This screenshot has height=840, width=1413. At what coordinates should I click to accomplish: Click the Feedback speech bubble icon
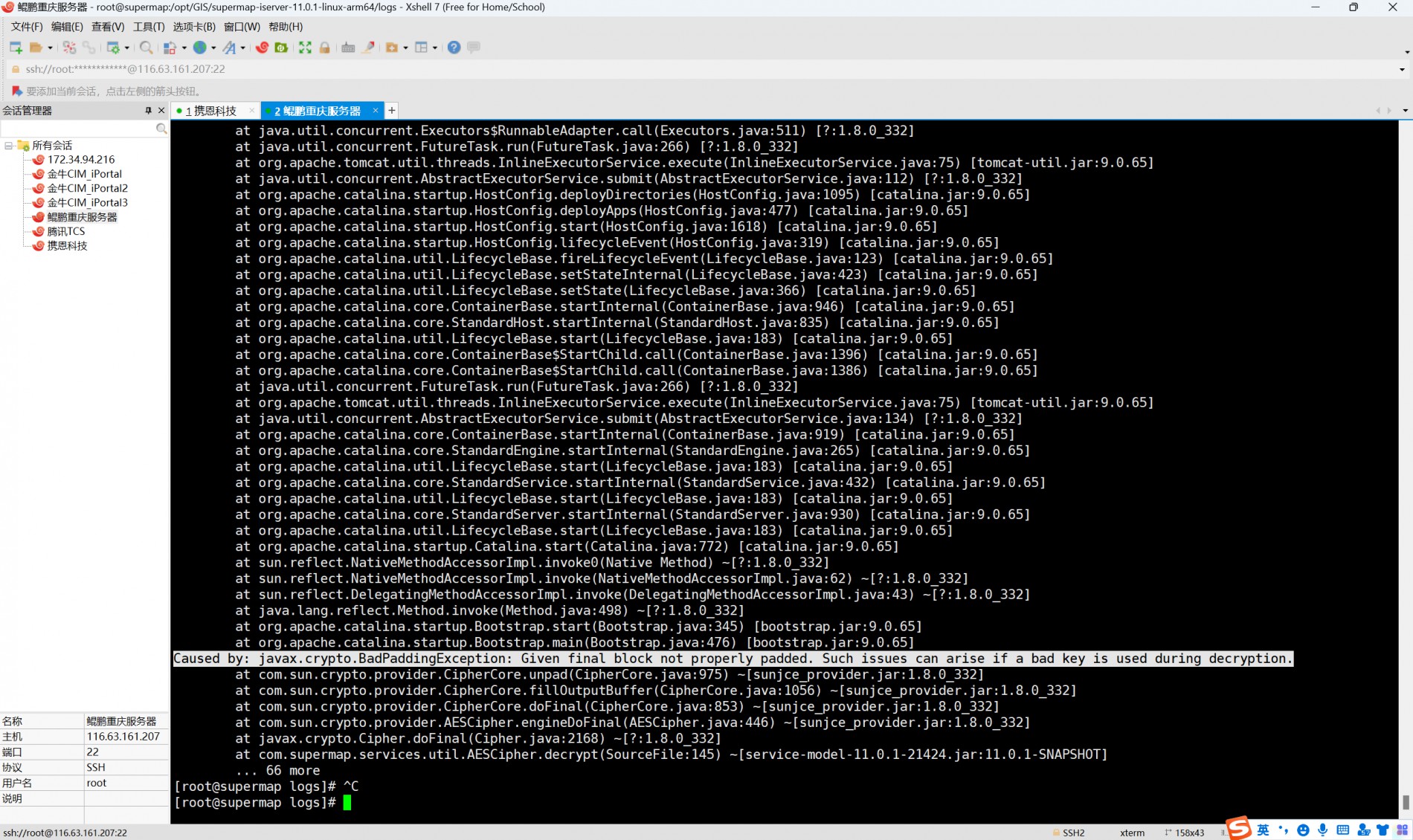pyautogui.click(x=473, y=48)
